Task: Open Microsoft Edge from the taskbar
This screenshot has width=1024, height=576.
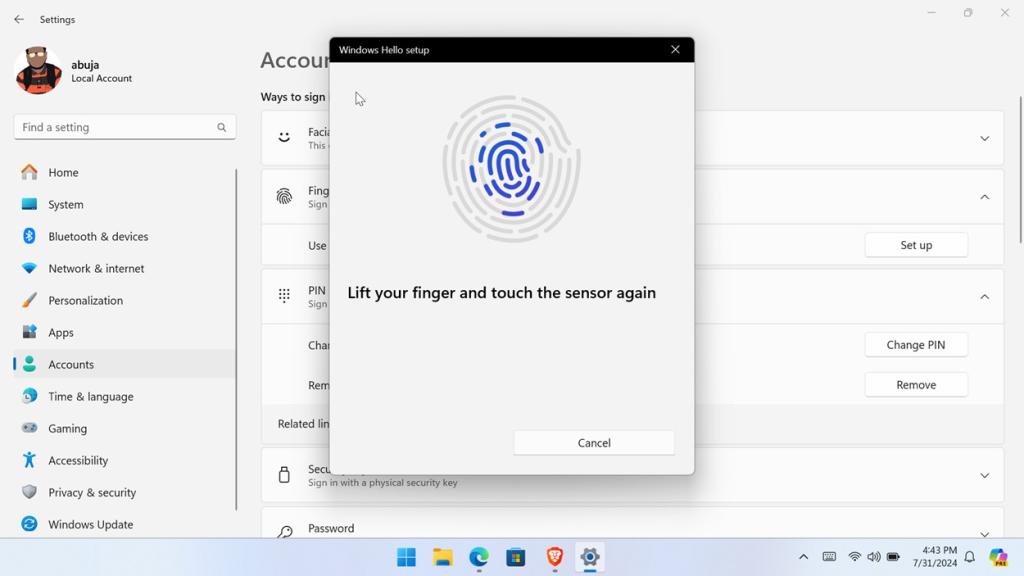Action: click(479, 557)
